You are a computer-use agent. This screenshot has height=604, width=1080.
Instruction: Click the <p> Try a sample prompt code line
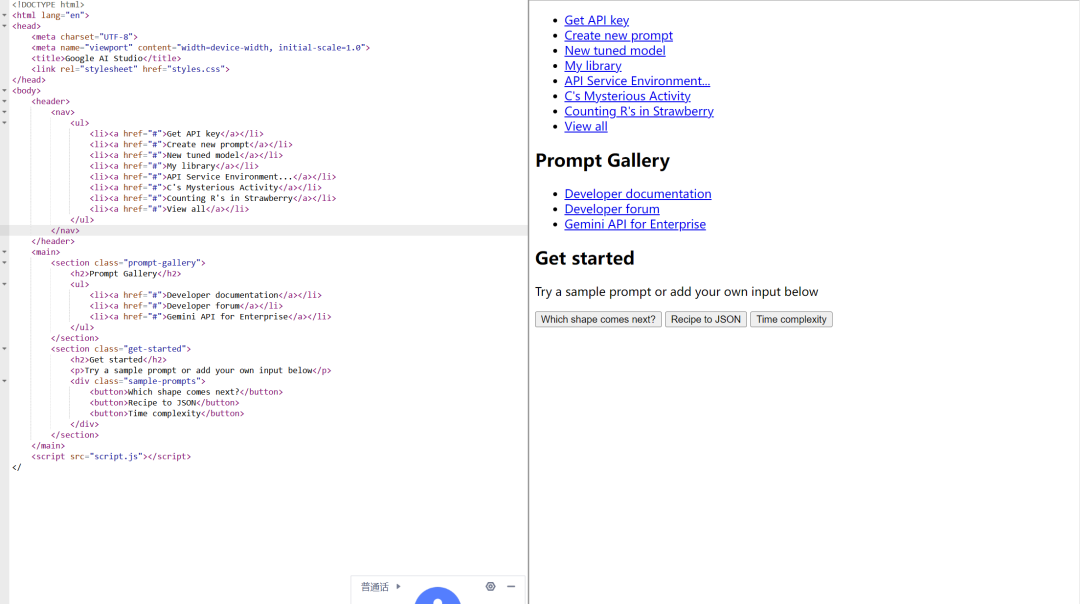pyautogui.click(x=200, y=371)
